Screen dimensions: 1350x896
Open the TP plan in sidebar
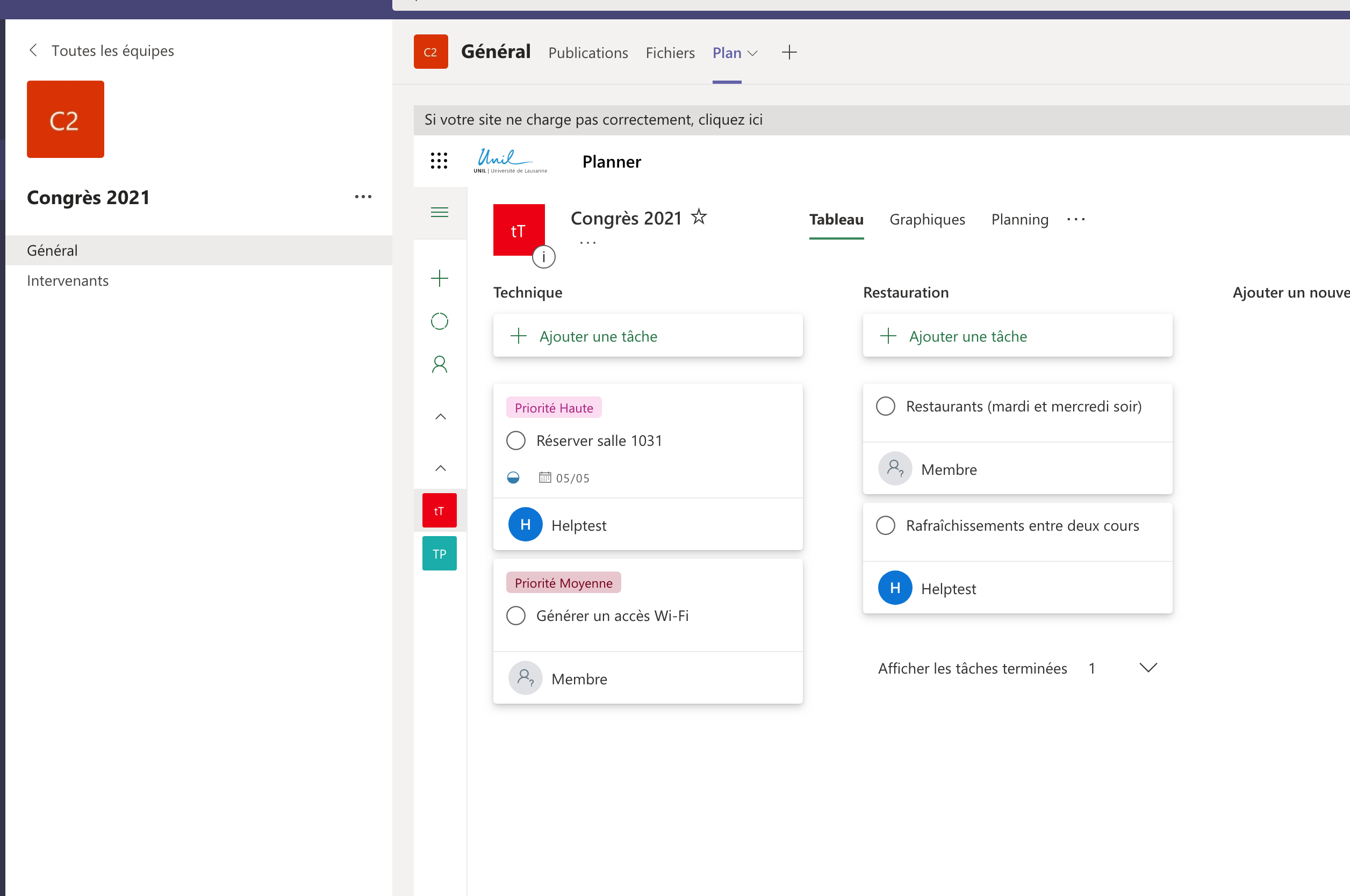[x=439, y=553]
